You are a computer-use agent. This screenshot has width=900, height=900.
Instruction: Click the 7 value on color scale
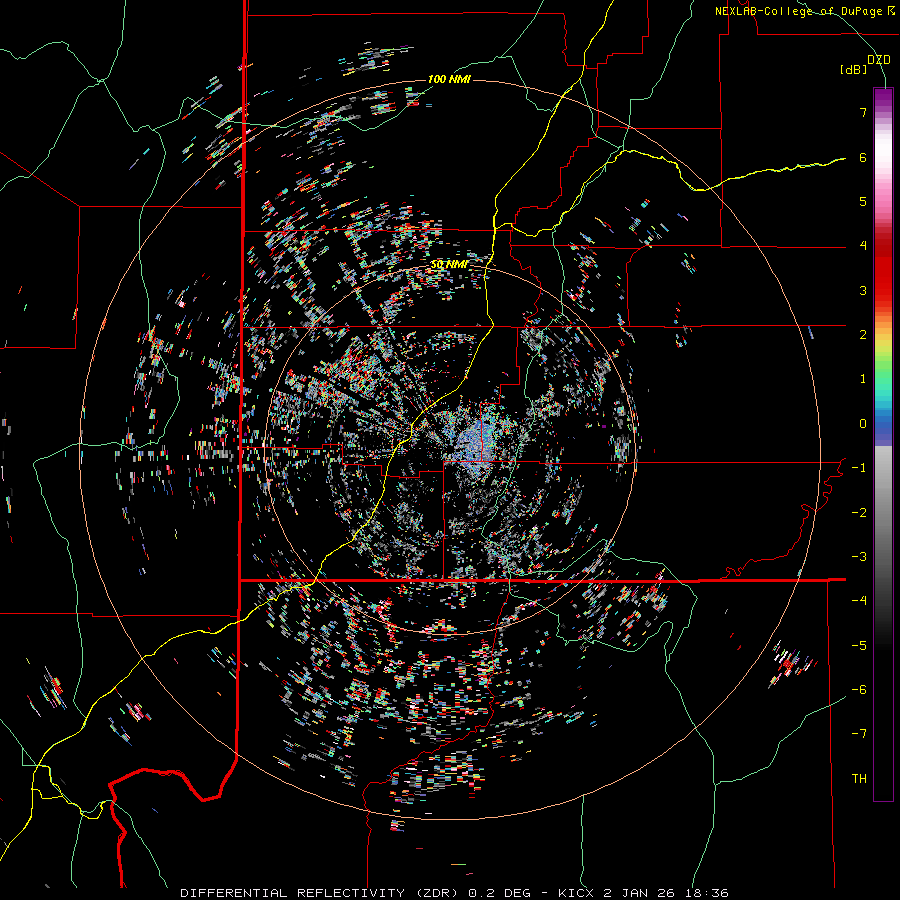click(x=863, y=112)
